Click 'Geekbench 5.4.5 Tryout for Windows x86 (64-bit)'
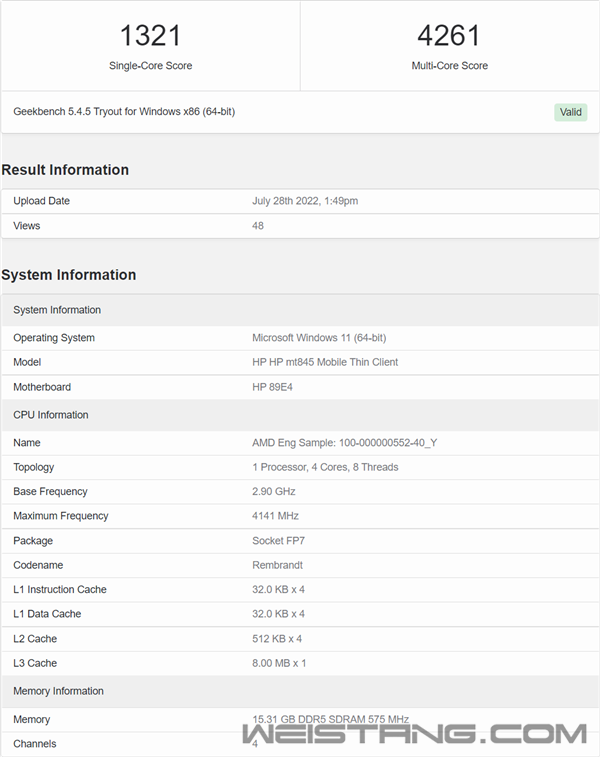This screenshot has height=757, width=600. tap(124, 112)
